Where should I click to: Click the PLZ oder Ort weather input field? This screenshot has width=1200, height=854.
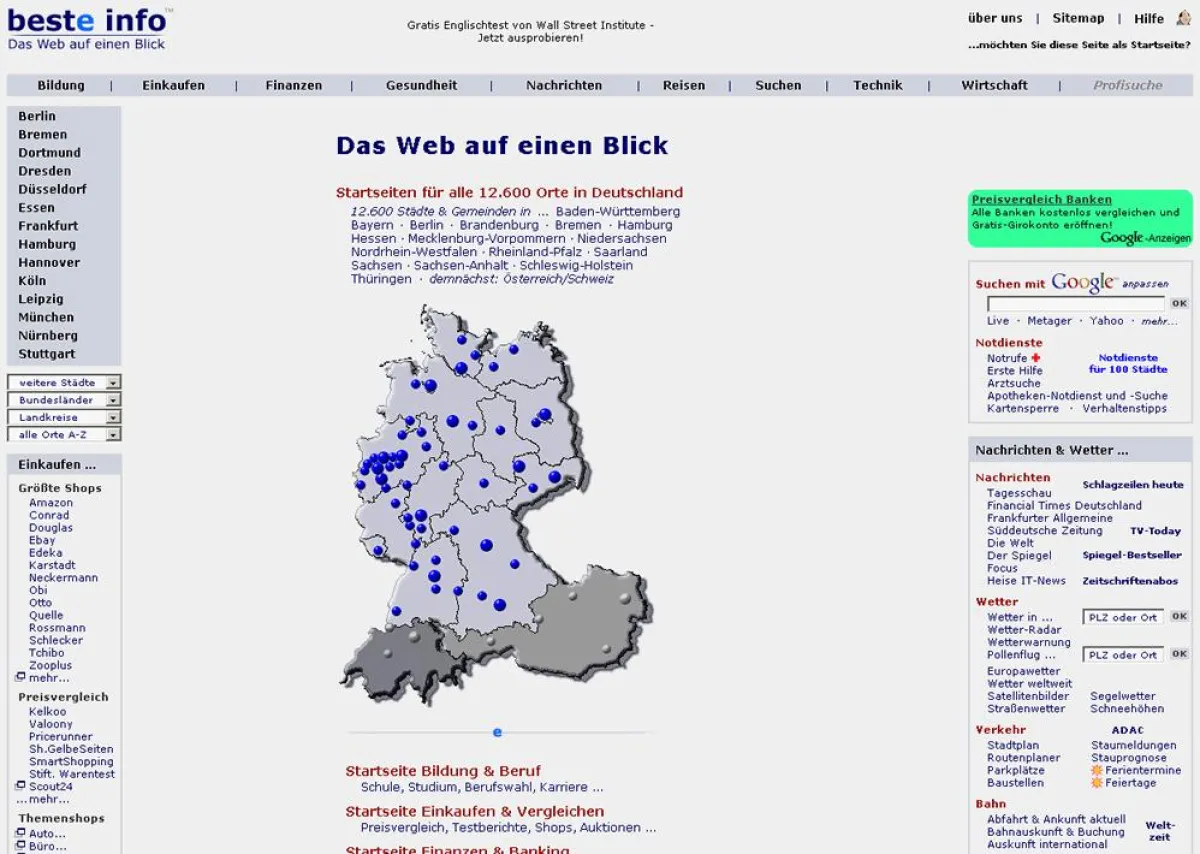pyautogui.click(x=1121, y=617)
